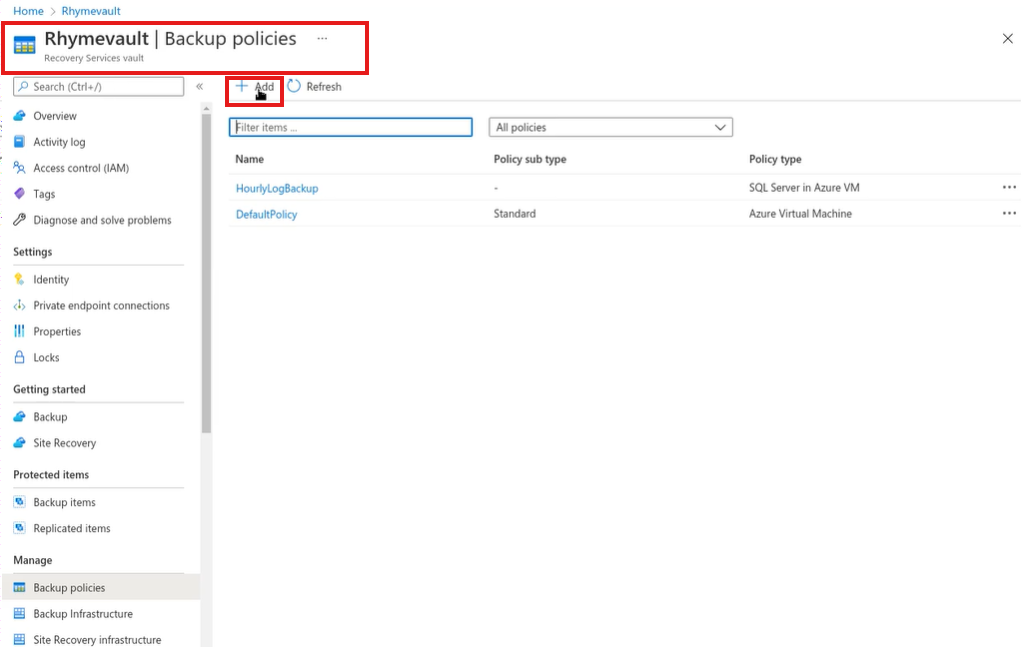Open the All policies dropdown
Image resolution: width=1033 pixels, height=647 pixels.
coord(611,127)
